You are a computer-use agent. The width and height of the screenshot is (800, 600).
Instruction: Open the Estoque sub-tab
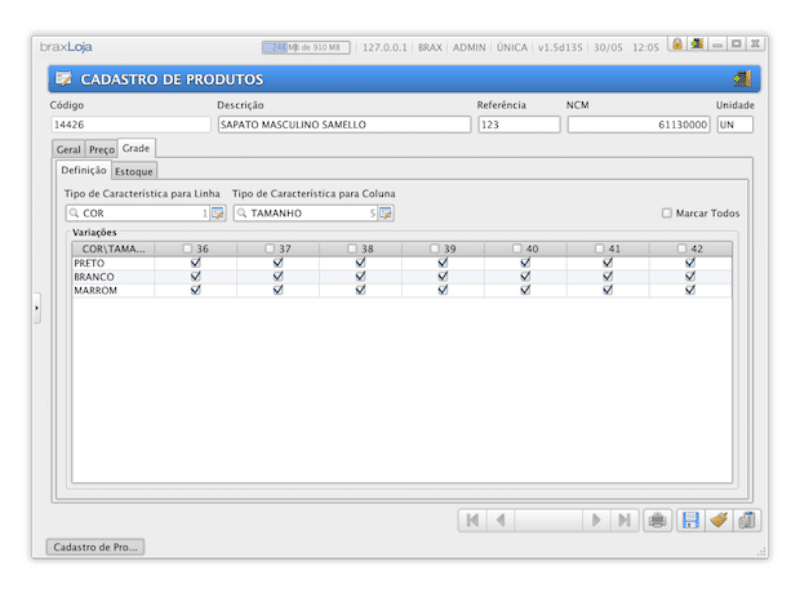[x=134, y=171]
